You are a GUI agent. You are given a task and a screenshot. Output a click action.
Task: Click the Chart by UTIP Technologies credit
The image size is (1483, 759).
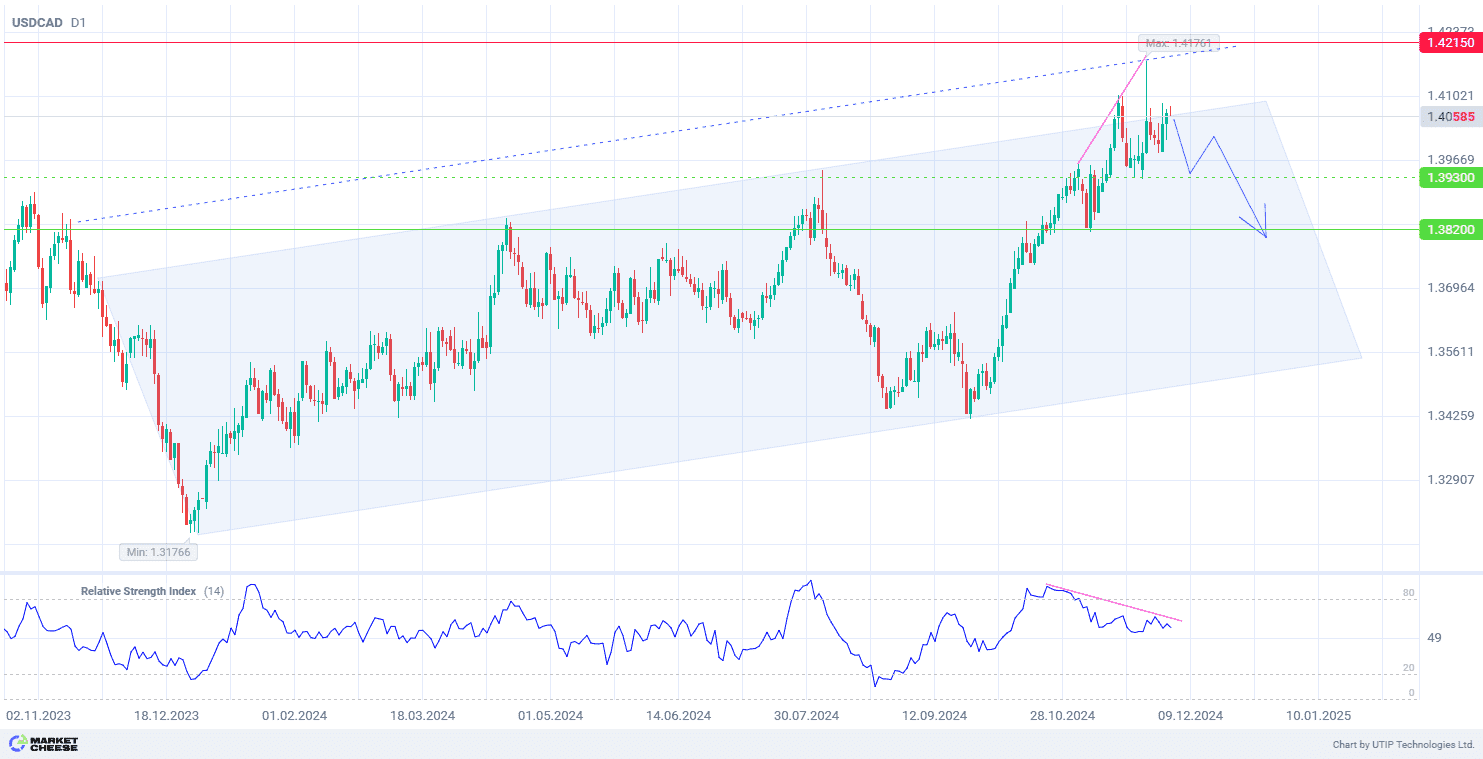tap(1403, 745)
